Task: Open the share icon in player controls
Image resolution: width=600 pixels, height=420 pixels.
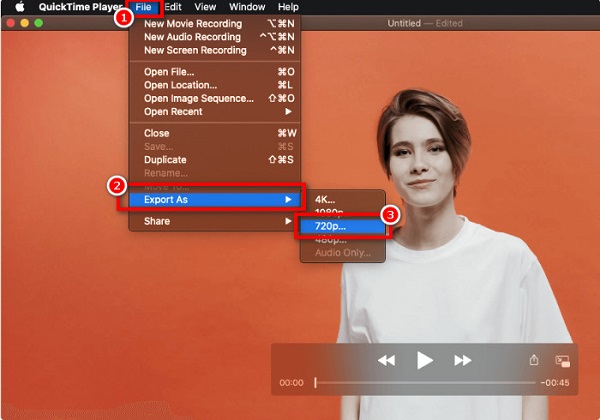Action: (534, 360)
